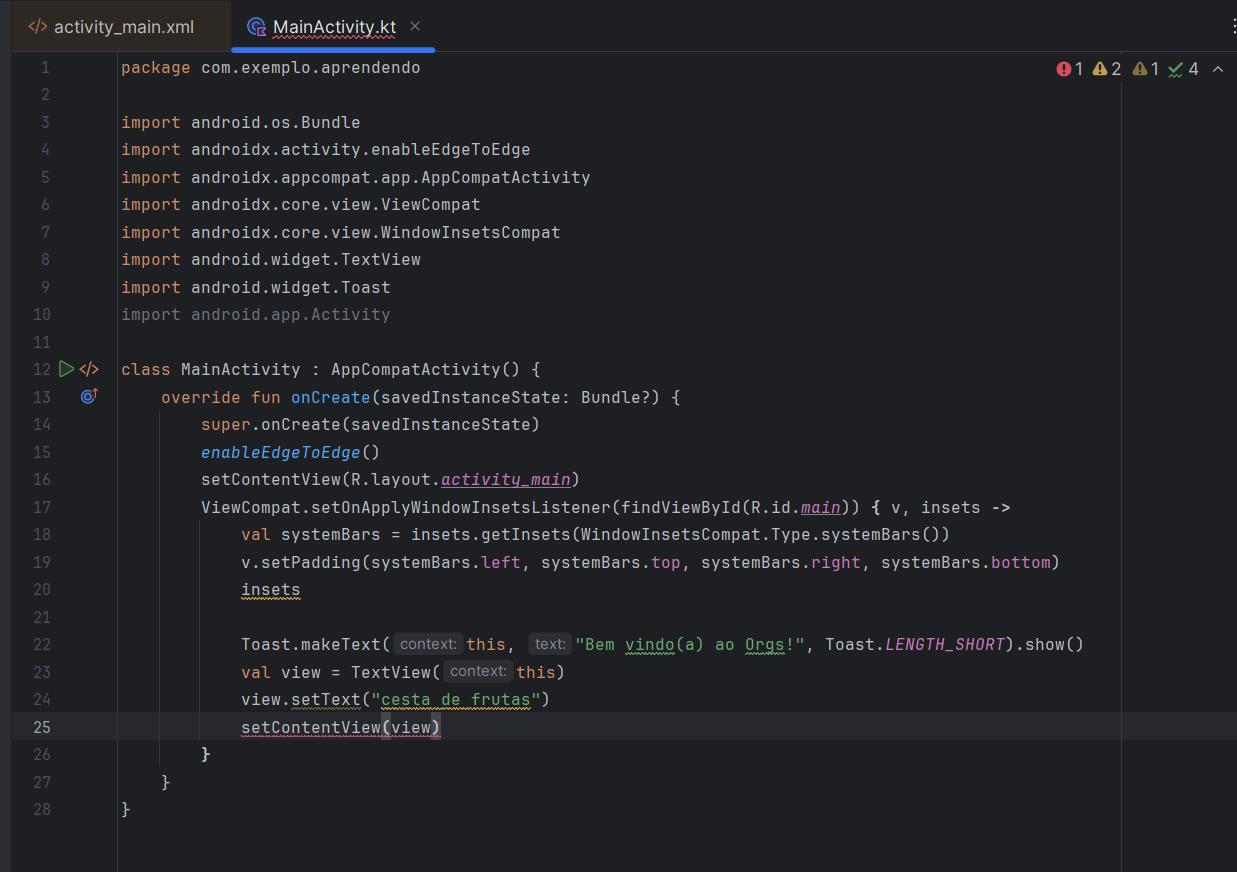Click "val systemBars" on line 18

click(316, 534)
